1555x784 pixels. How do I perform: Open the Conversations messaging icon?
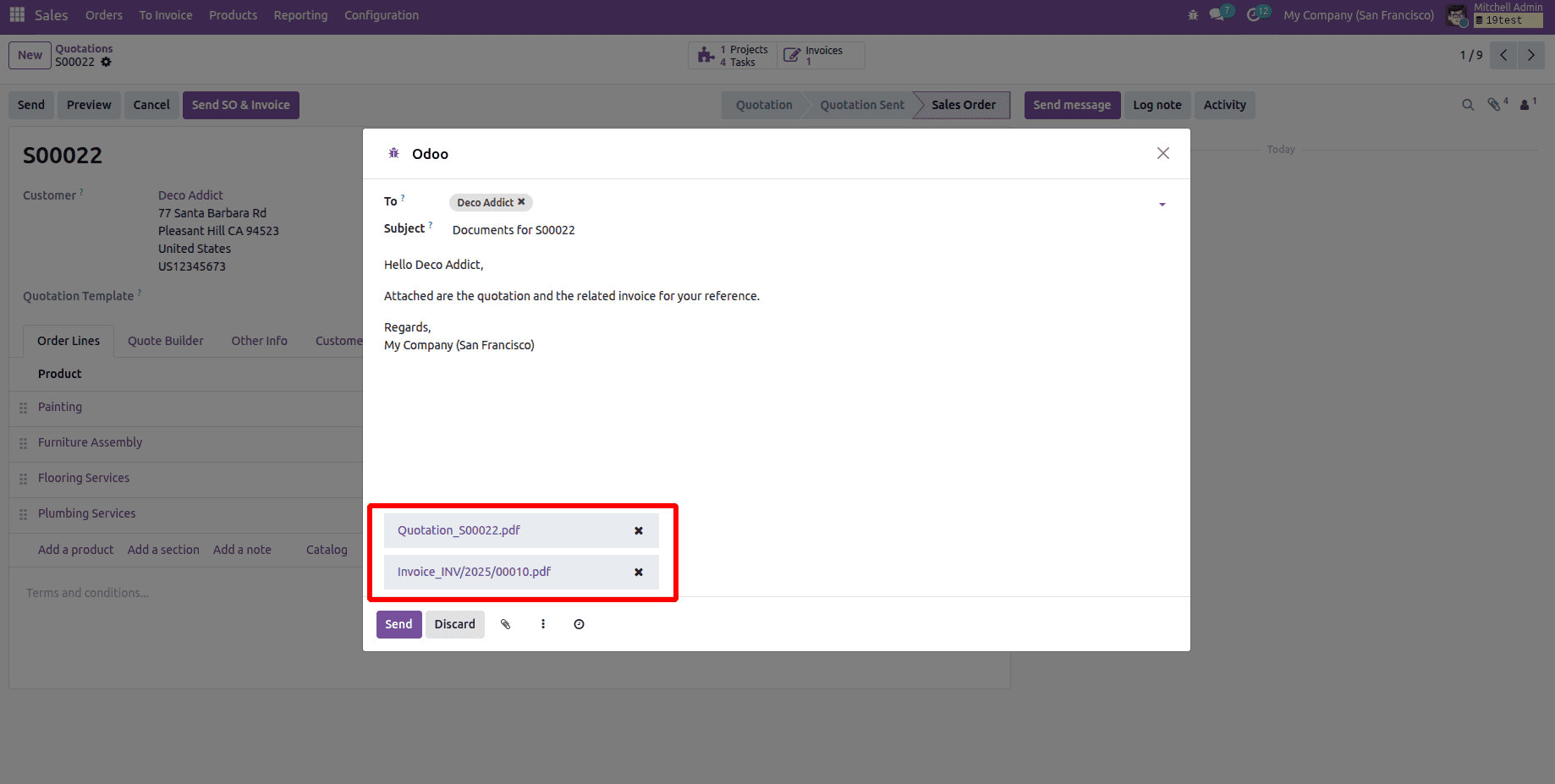tap(1218, 14)
